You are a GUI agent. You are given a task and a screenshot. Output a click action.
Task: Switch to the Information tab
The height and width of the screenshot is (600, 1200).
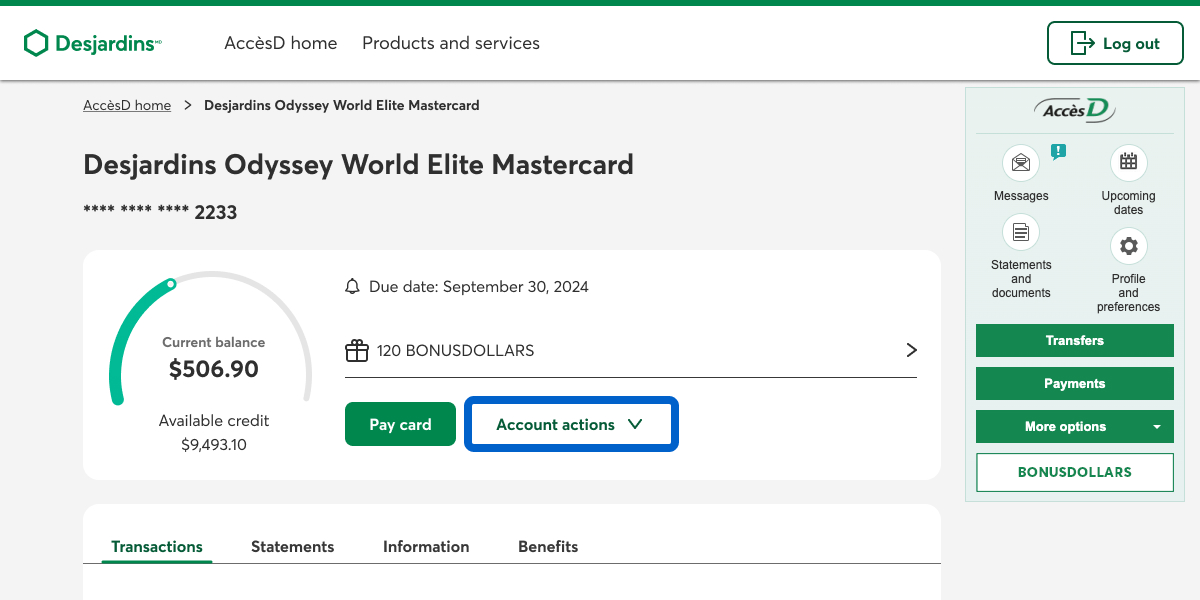click(426, 546)
